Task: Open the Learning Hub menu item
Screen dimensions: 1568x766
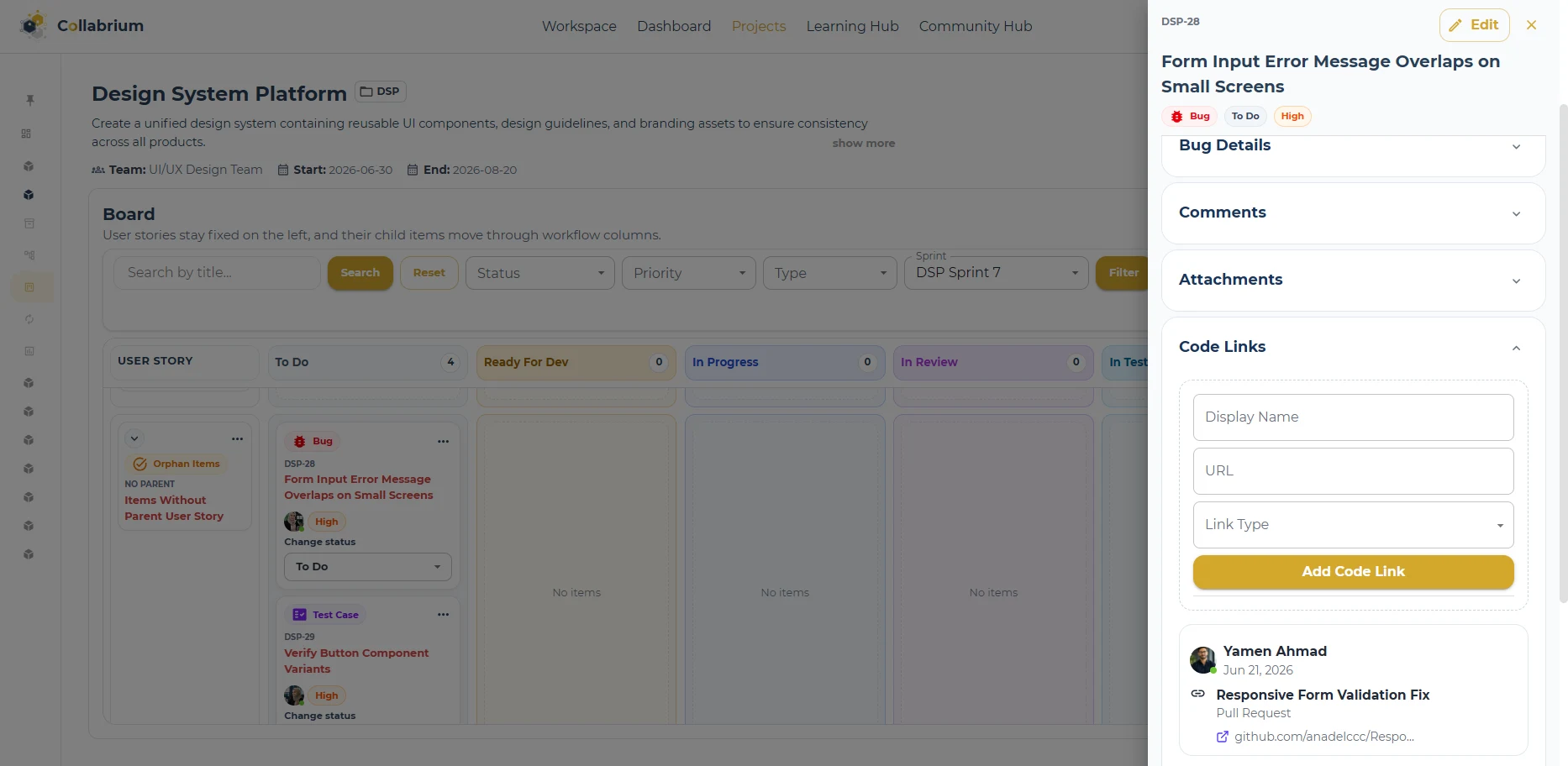Action: (x=852, y=26)
